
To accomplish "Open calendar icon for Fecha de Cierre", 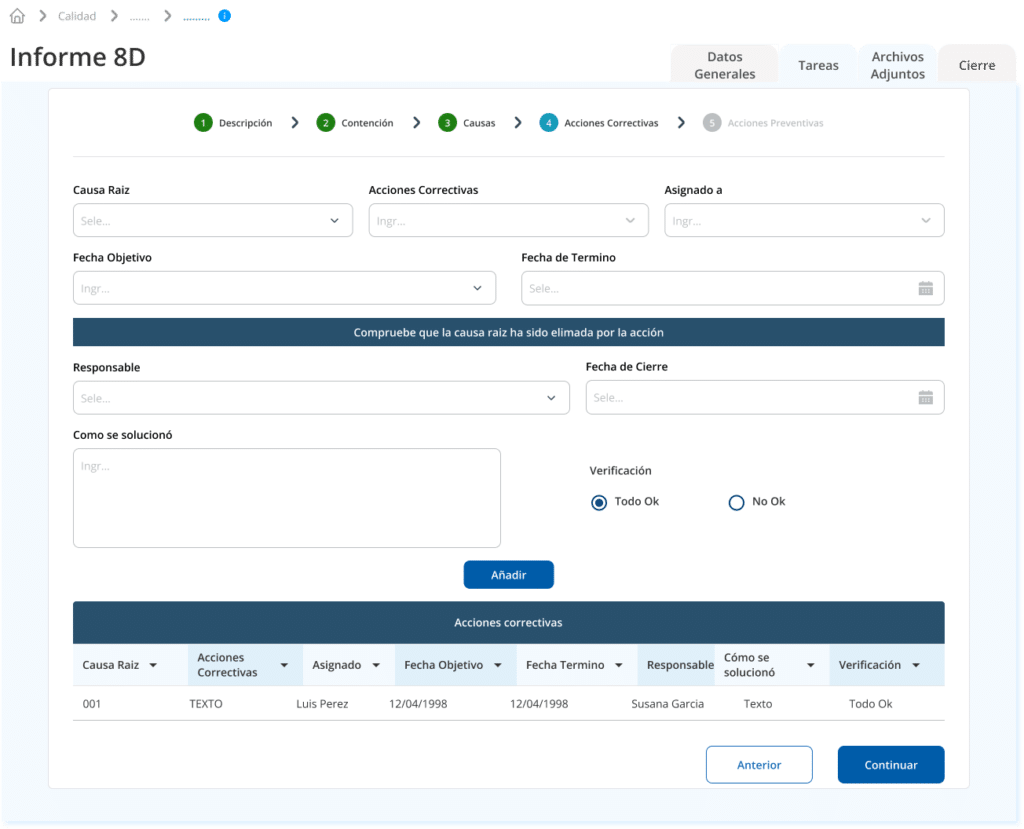I will pyautogui.click(x=925, y=397).
